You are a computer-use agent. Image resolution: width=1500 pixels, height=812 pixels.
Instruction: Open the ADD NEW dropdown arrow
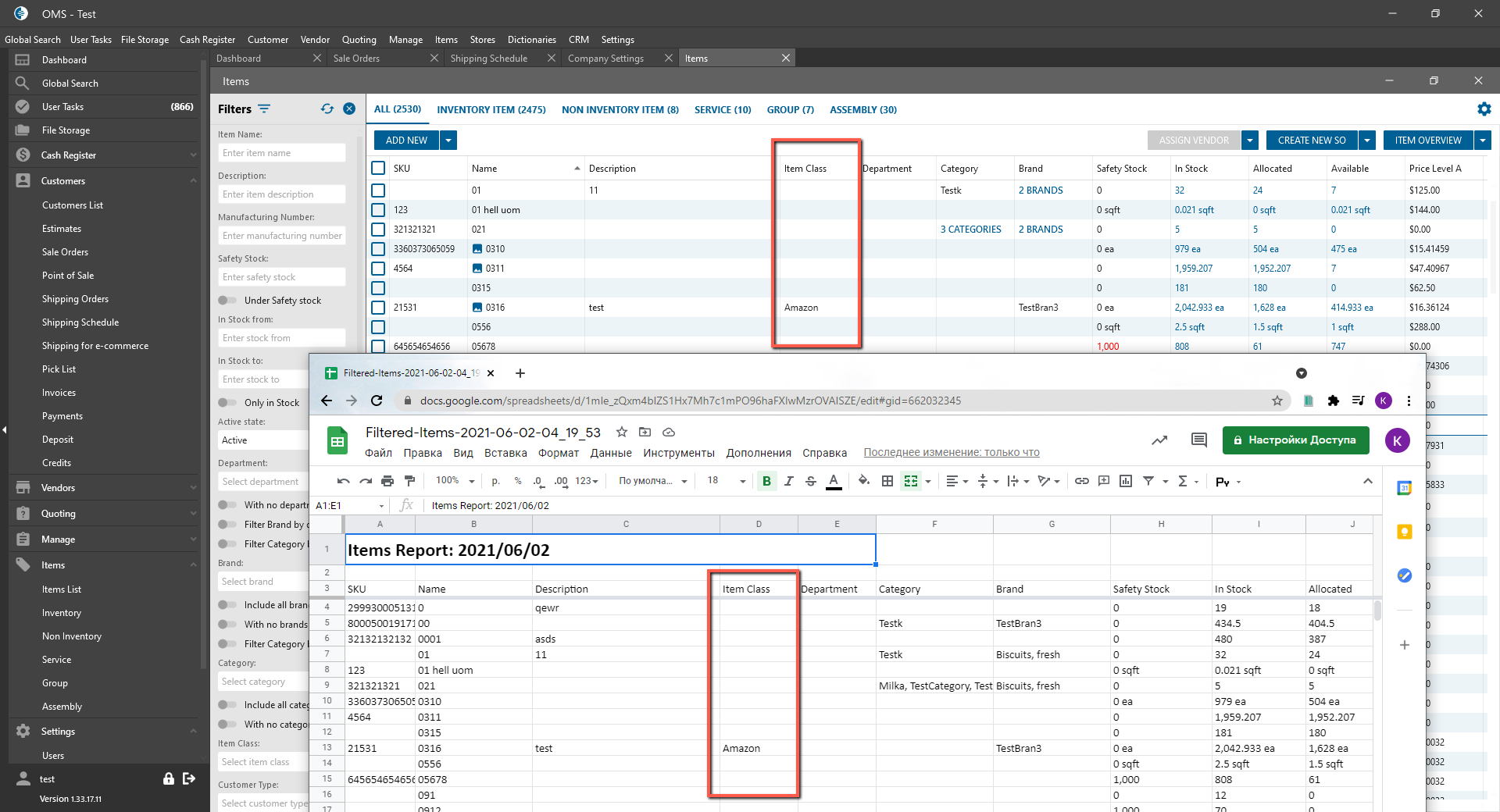point(448,141)
